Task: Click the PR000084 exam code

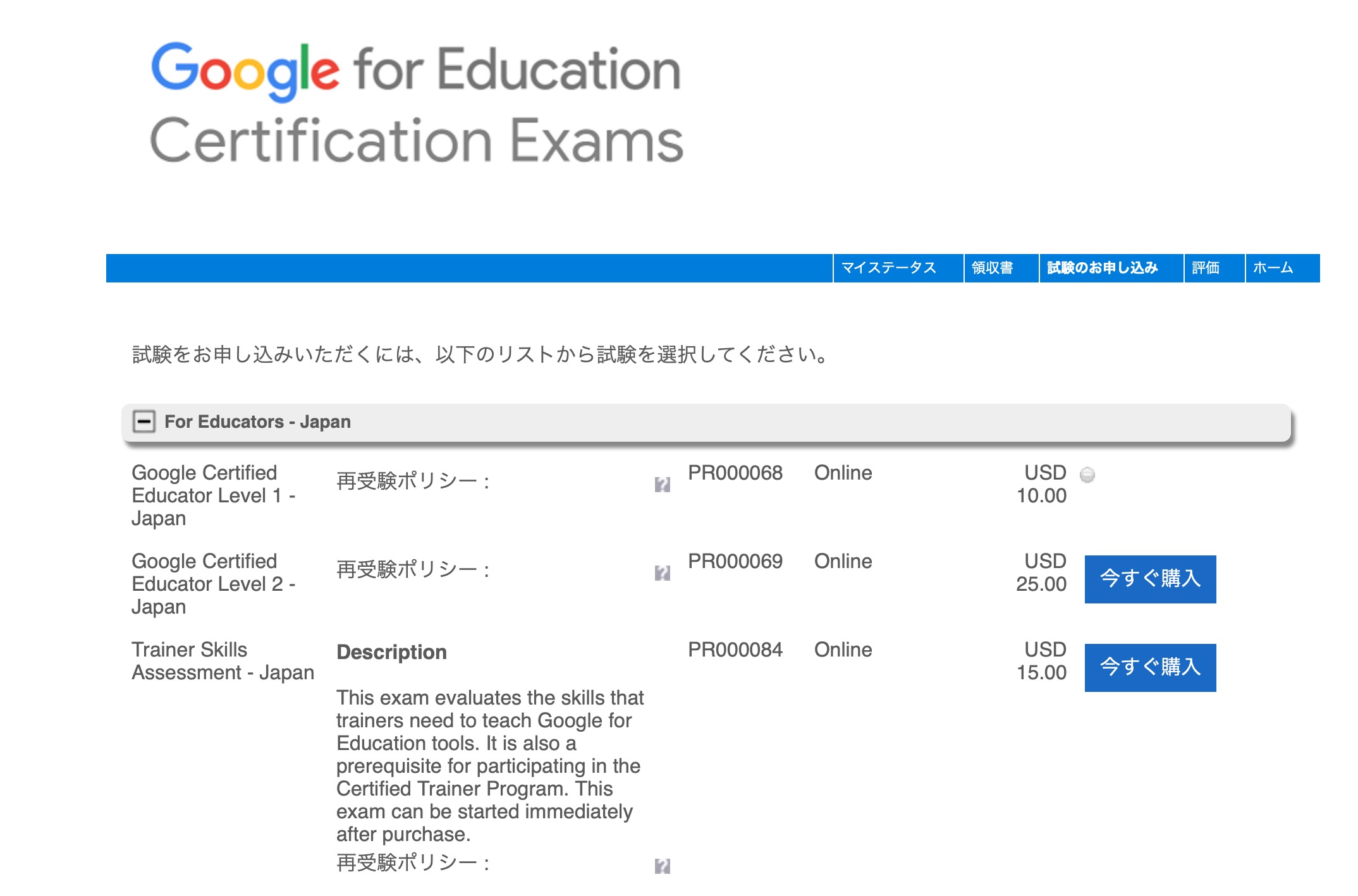Action: [735, 650]
